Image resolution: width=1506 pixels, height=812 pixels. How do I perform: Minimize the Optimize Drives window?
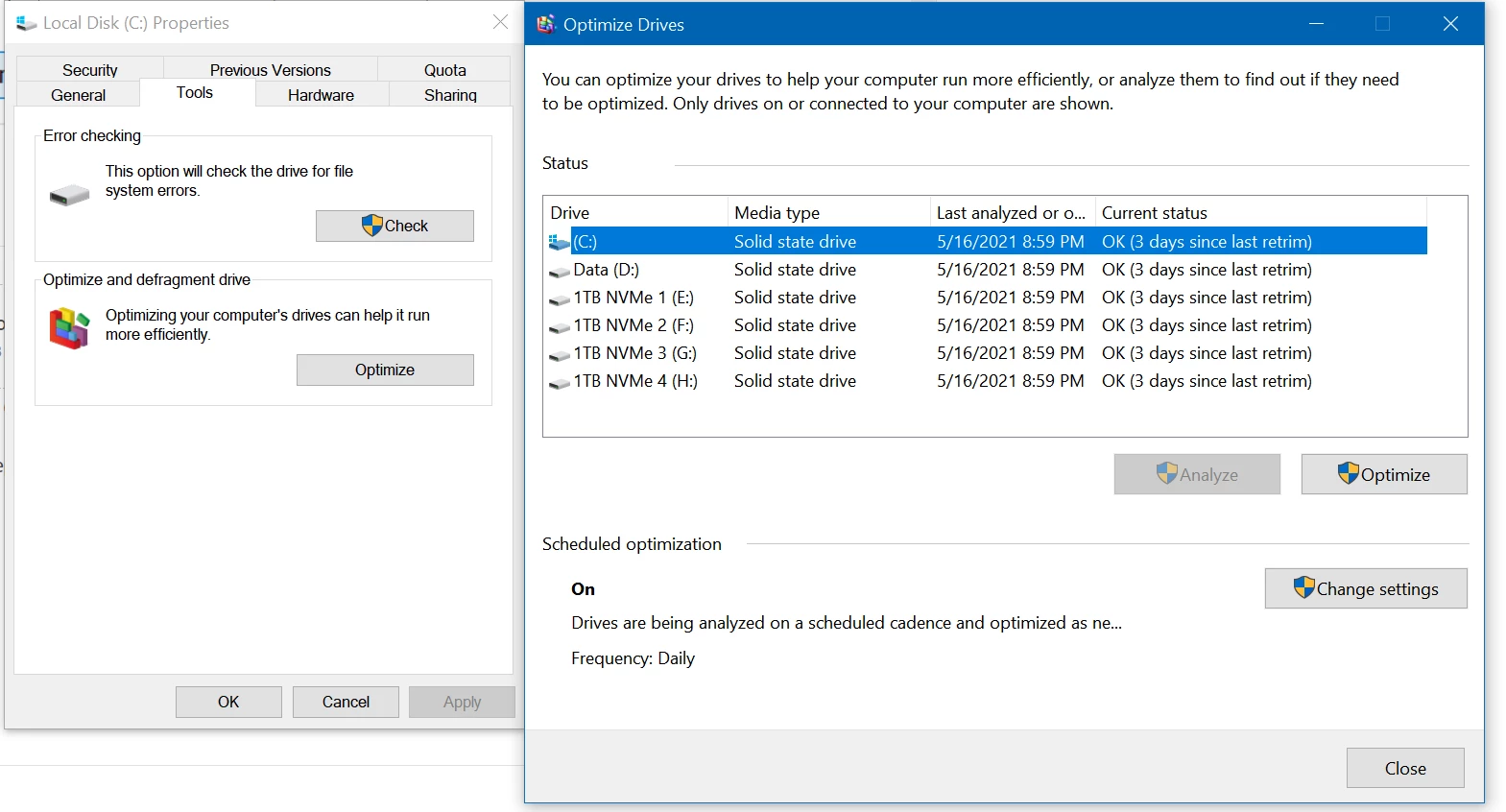tap(1317, 24)
